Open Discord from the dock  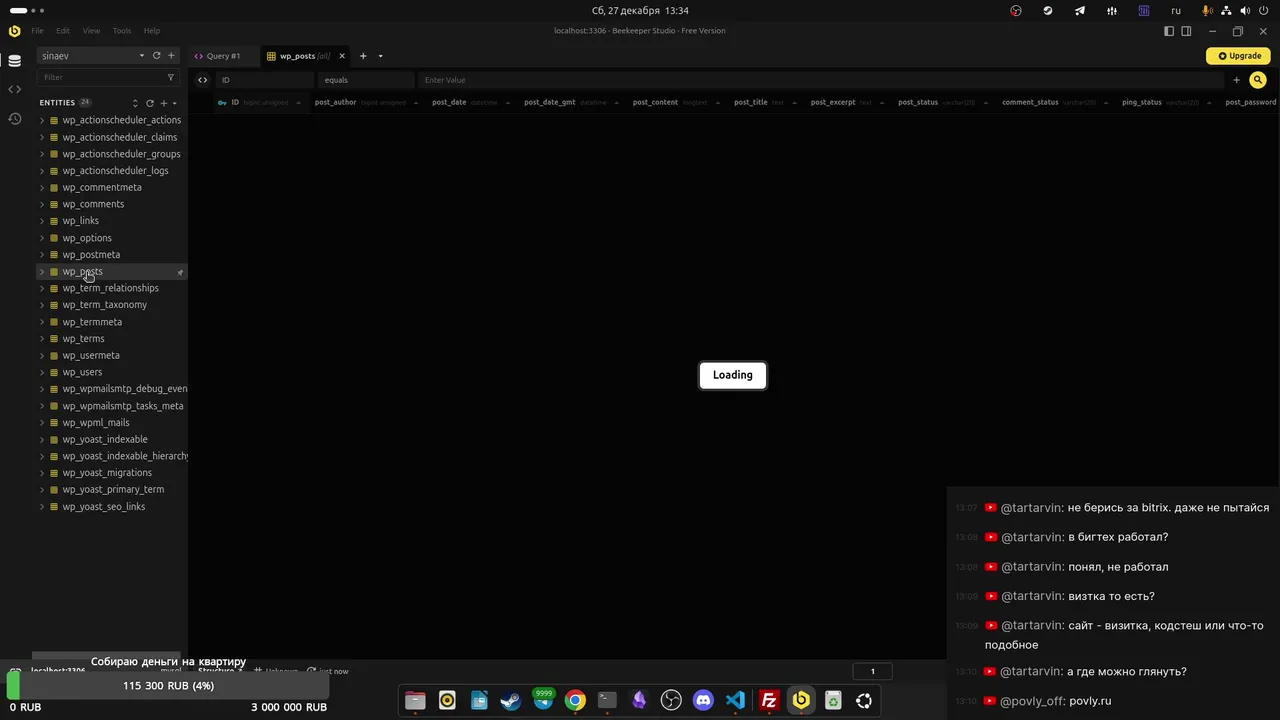(x=703, y=701)
